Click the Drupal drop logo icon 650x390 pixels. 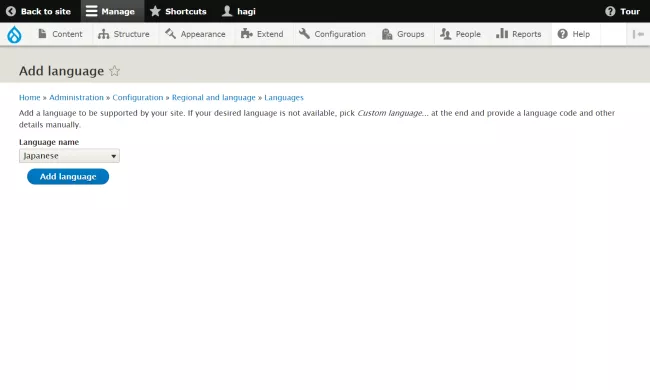14,34
